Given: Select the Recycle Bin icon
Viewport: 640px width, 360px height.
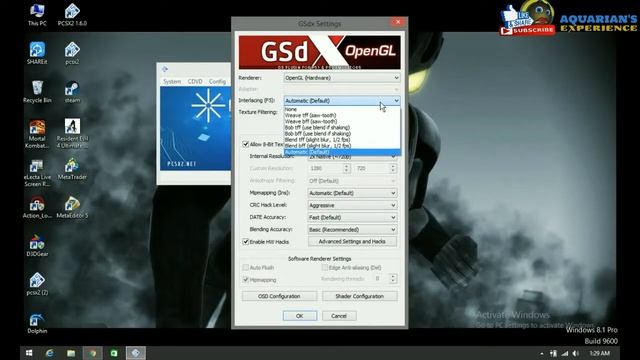Looking at the screenshot, I should click(37, 91).
